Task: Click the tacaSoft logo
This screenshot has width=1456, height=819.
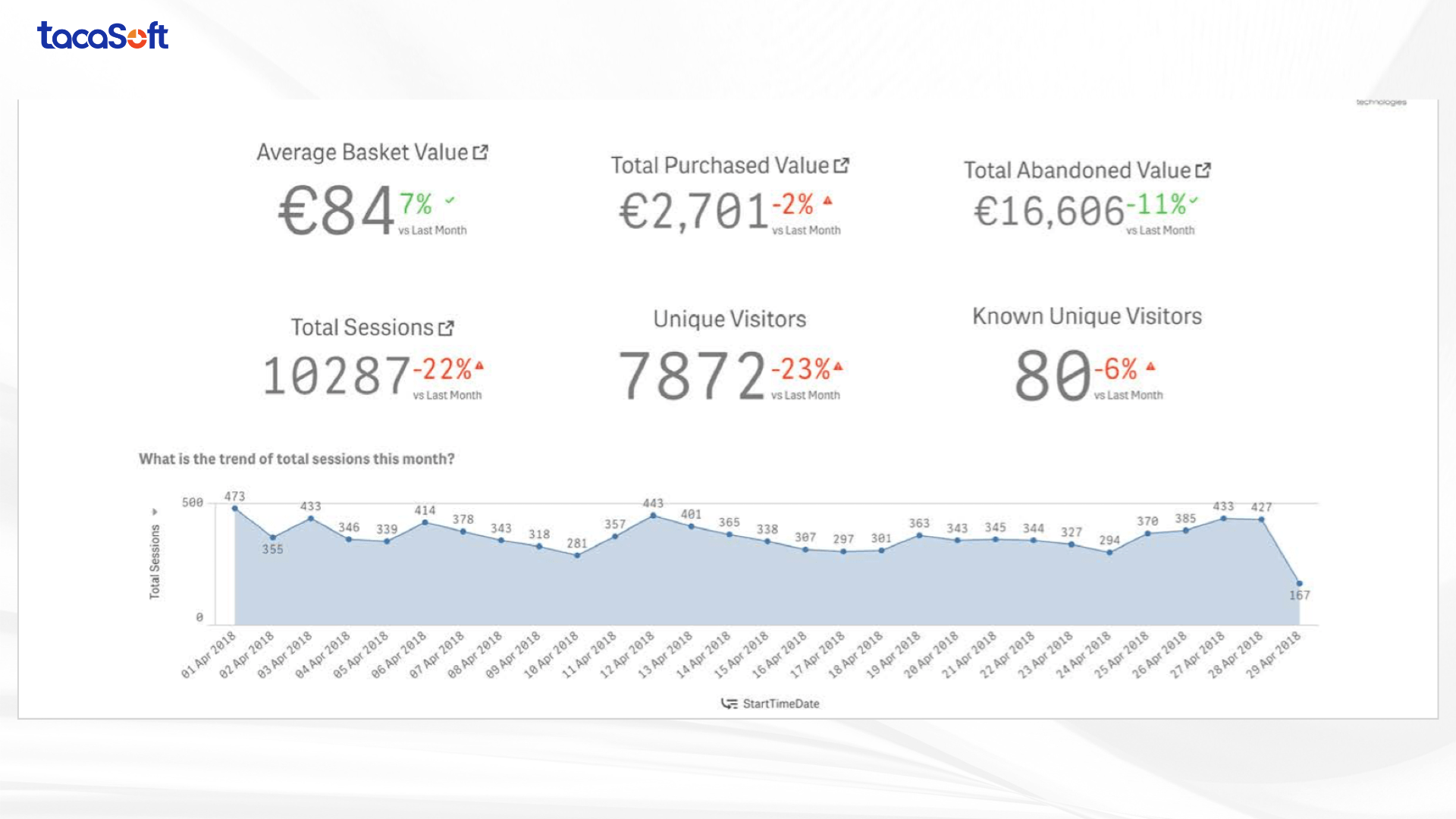Action: point(102,36)
